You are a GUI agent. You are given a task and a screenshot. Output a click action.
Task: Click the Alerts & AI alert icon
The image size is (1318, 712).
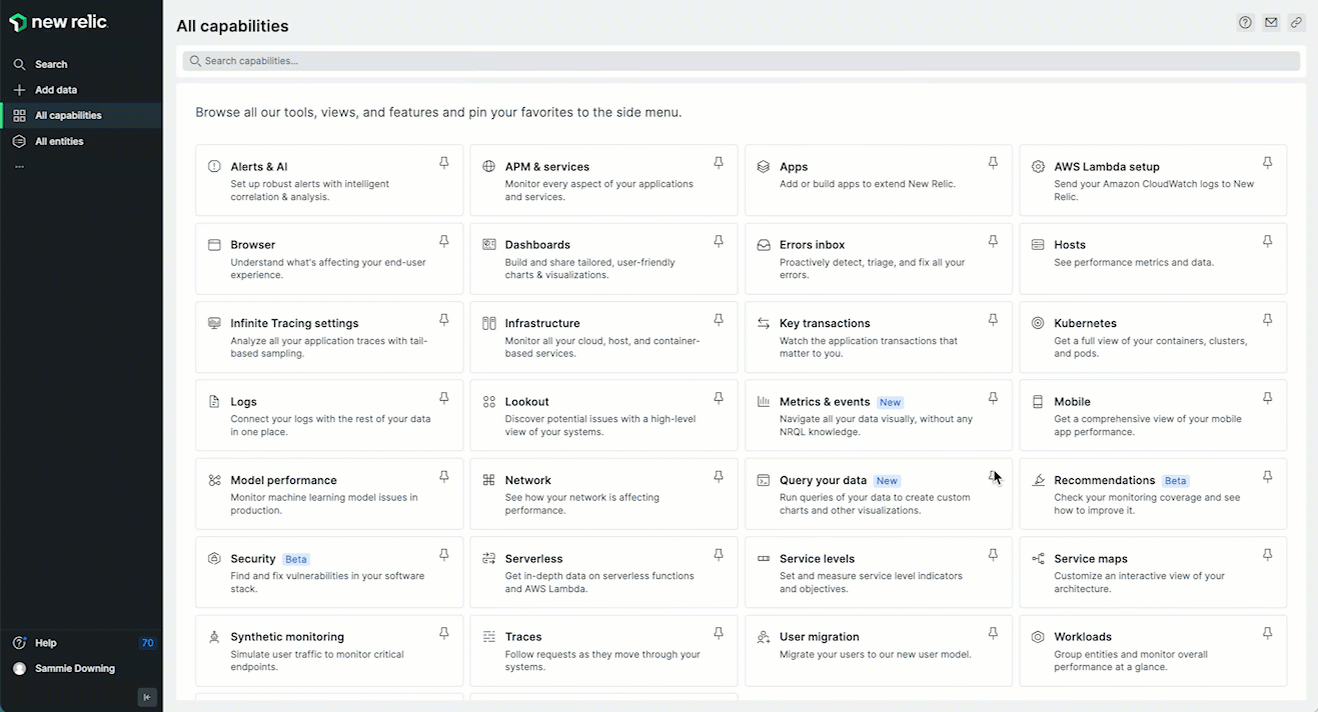click(214, 166)
